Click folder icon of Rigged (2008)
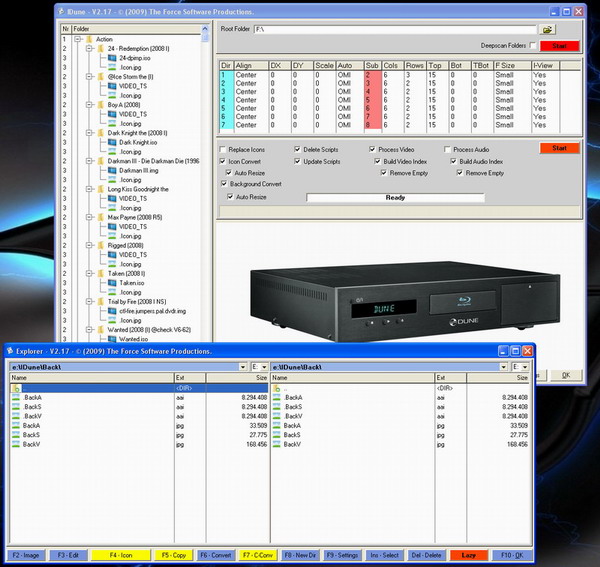Image resolution: width=600 pixels, height=567 pixels. tap(101, 245)
